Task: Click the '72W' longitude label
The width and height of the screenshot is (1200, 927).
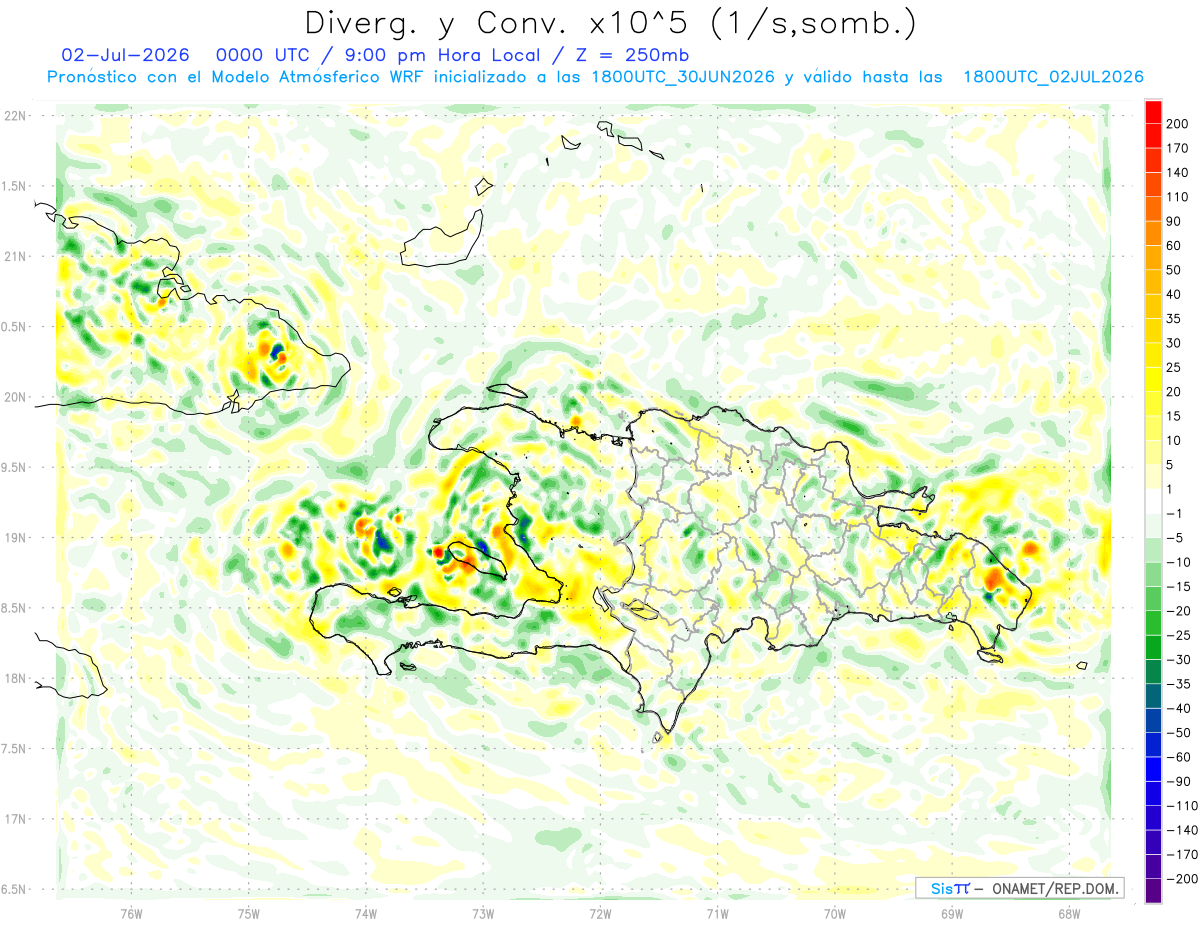Action: [600, 912]
